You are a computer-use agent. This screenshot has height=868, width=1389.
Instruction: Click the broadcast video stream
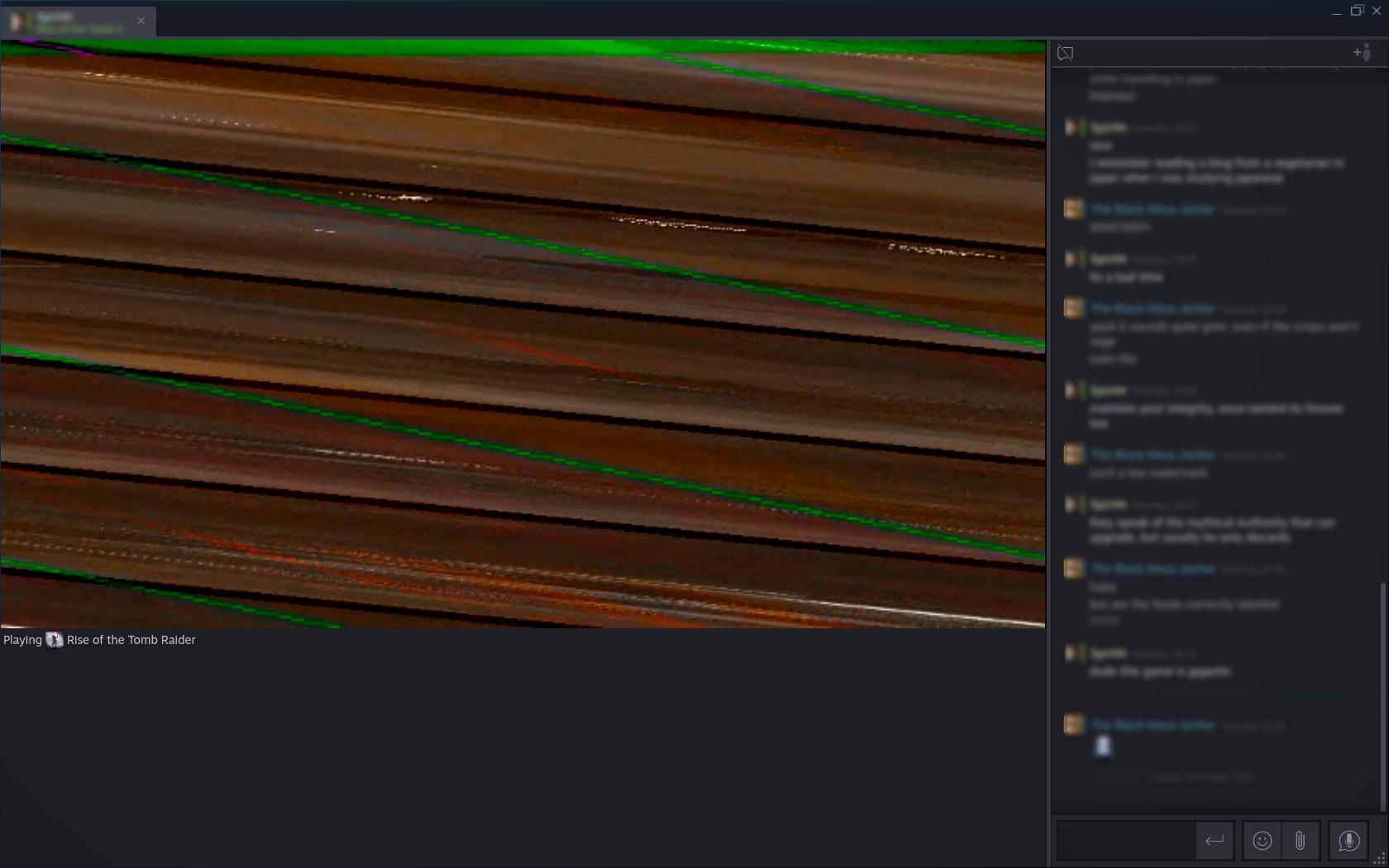click(523, 334)
